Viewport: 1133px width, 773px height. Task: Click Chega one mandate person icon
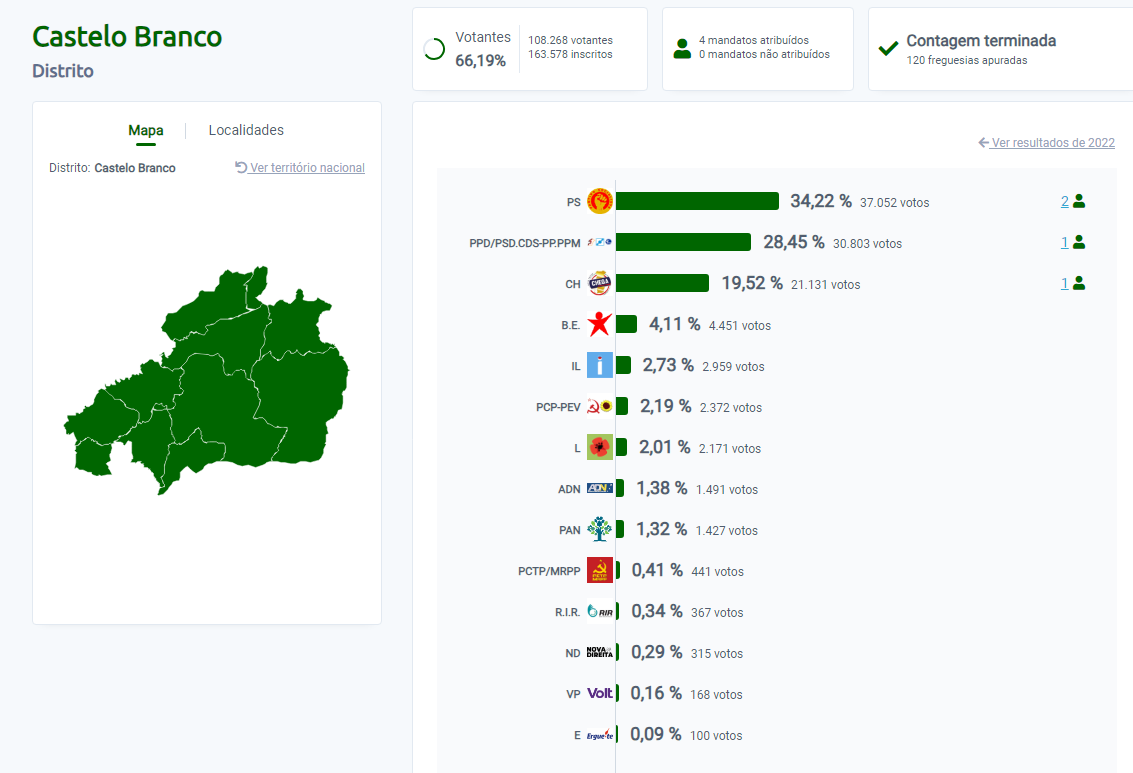click(x=1079, y=283)
